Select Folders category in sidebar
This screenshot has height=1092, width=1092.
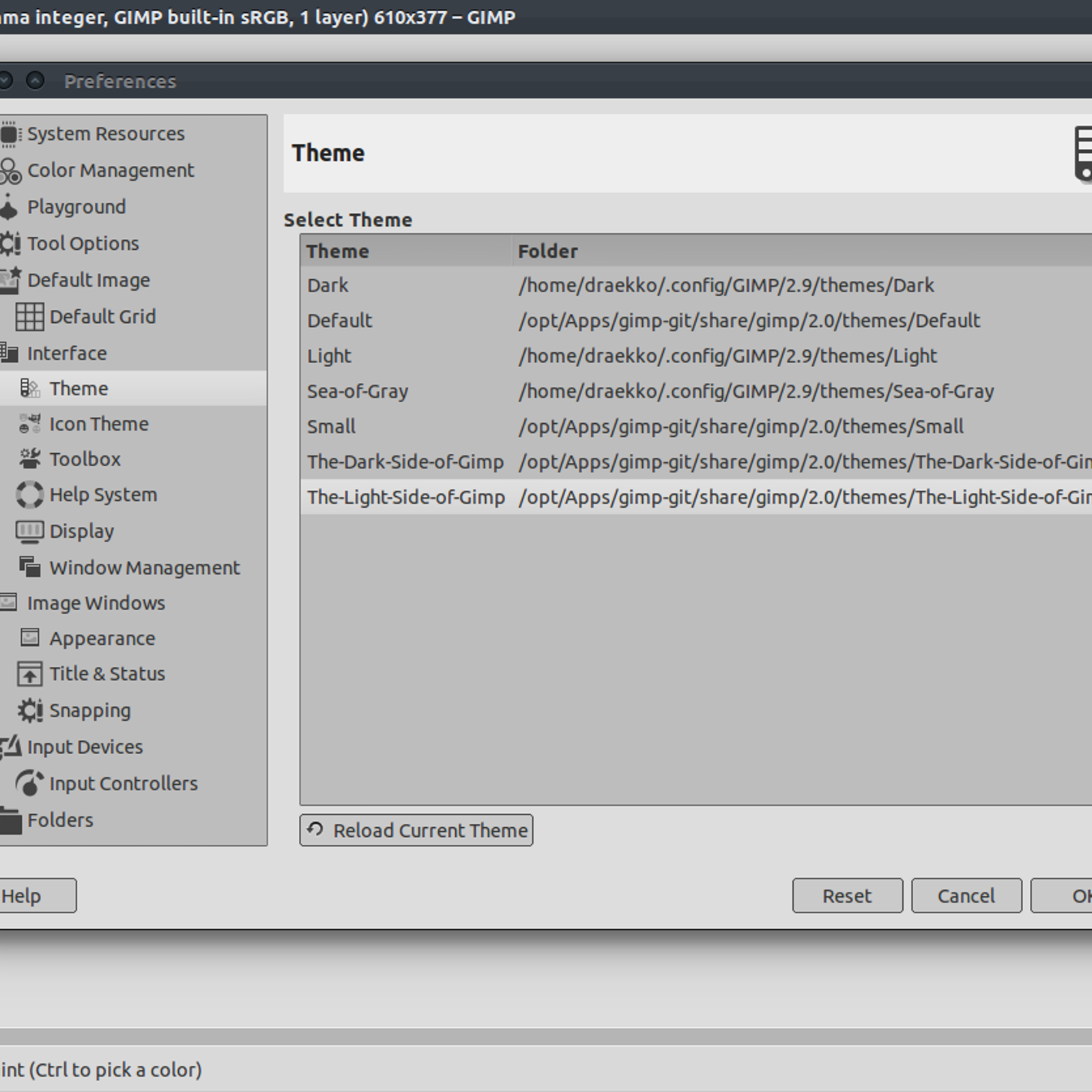60,820
